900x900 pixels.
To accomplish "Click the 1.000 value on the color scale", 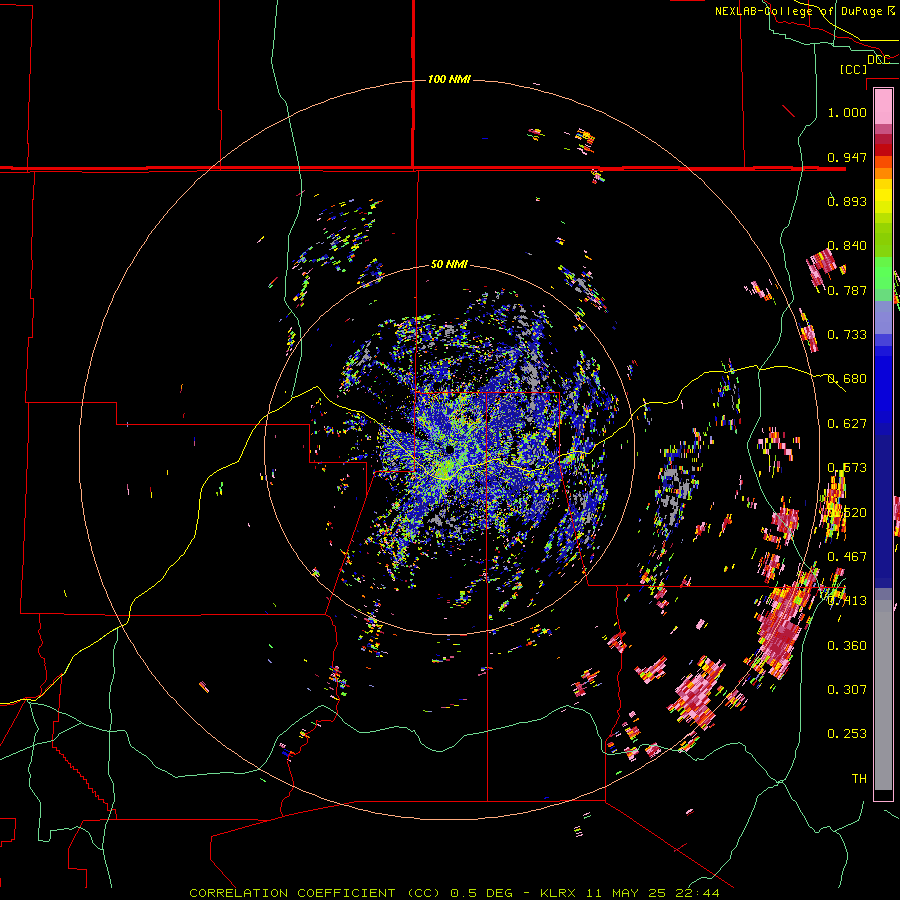I will click(x=847, y=112).
